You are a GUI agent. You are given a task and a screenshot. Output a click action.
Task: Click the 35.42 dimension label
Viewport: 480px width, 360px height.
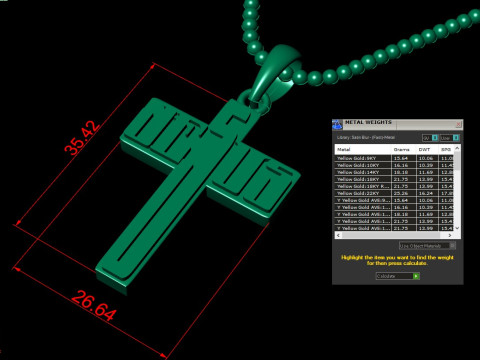tap(82, 138)
